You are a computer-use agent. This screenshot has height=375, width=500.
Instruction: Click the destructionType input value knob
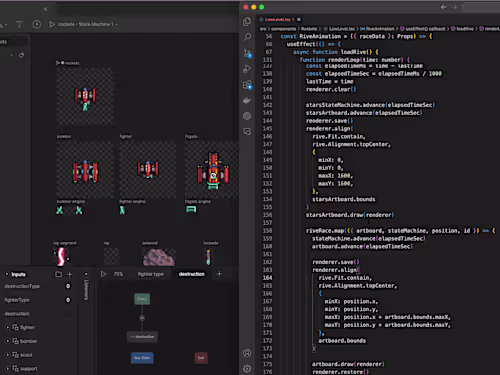coord(68,286)
